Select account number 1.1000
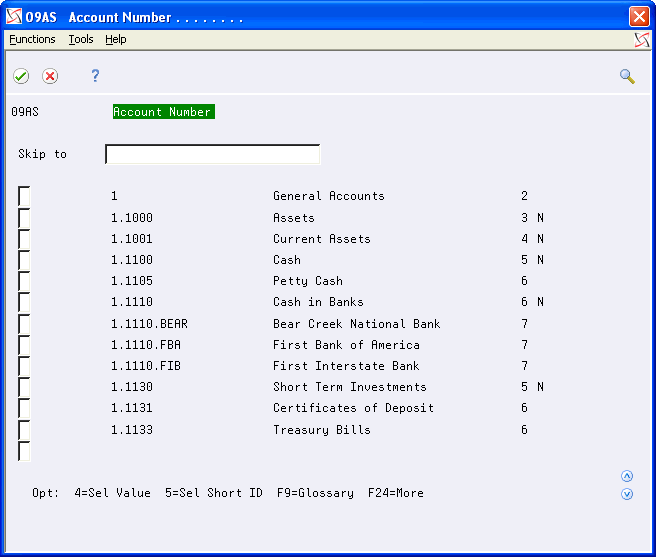 [x=132, y=218]
